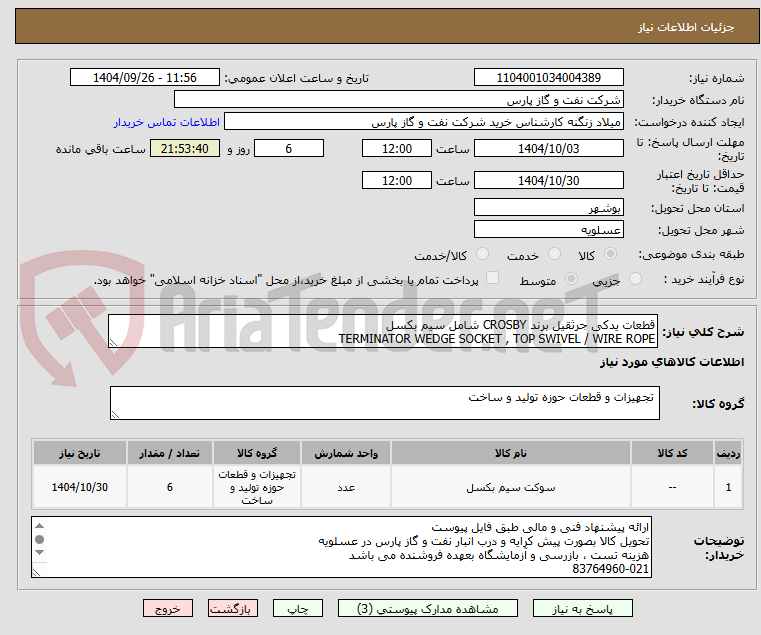Click the توضیحات خریدار notes textarea
Screen dimensions: 761x635
tap(341, 547)
